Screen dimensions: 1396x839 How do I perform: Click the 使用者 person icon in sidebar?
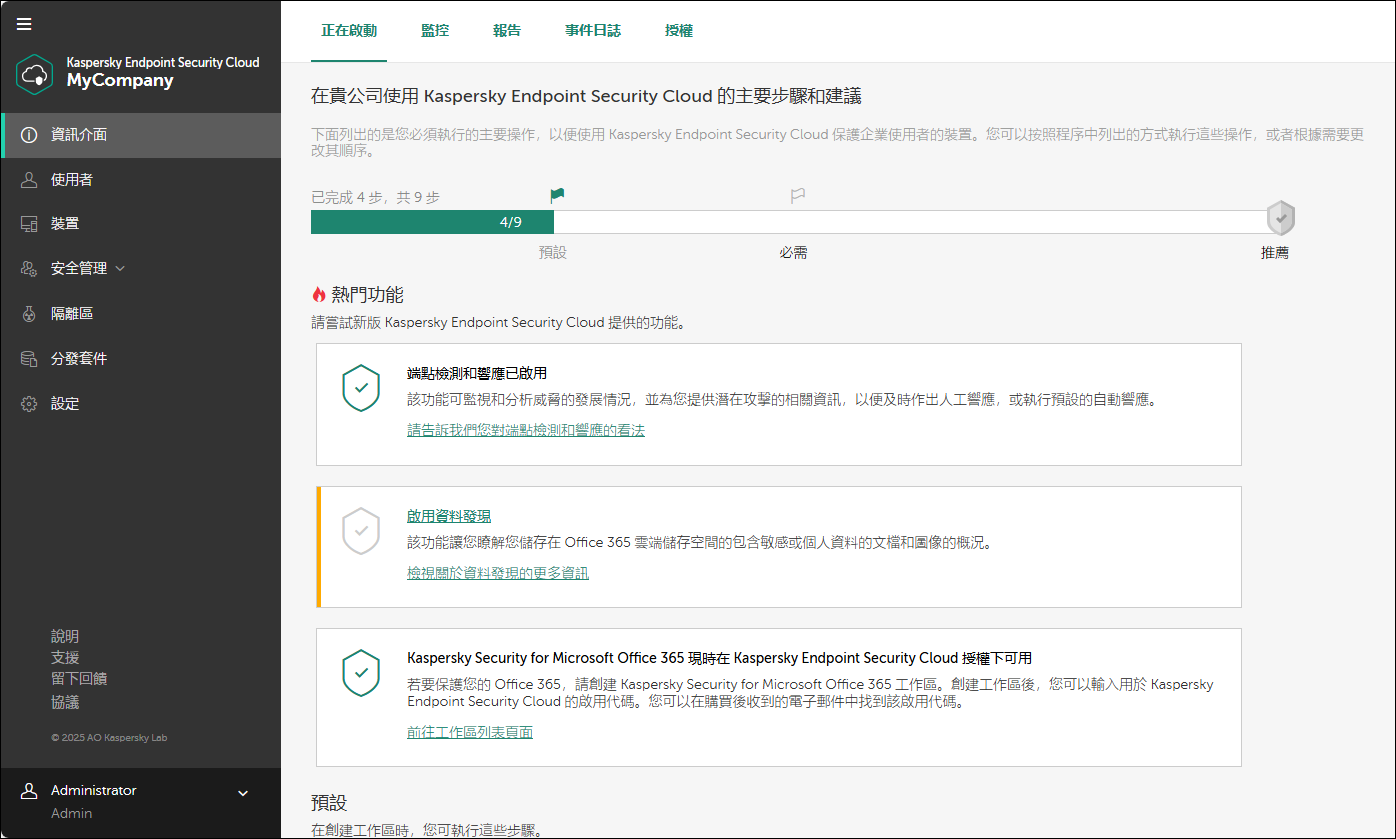pyautogui.click(x=29, y=180)
